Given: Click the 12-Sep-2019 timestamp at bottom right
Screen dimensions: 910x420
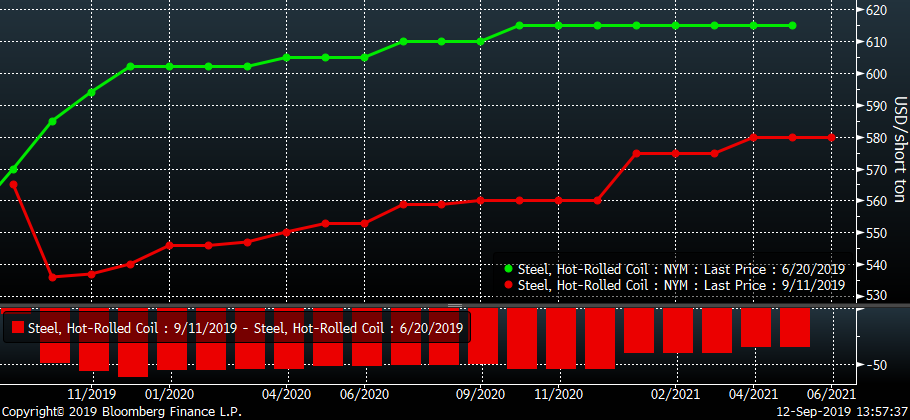Looking at the screenshot, I should click(841, 411).
